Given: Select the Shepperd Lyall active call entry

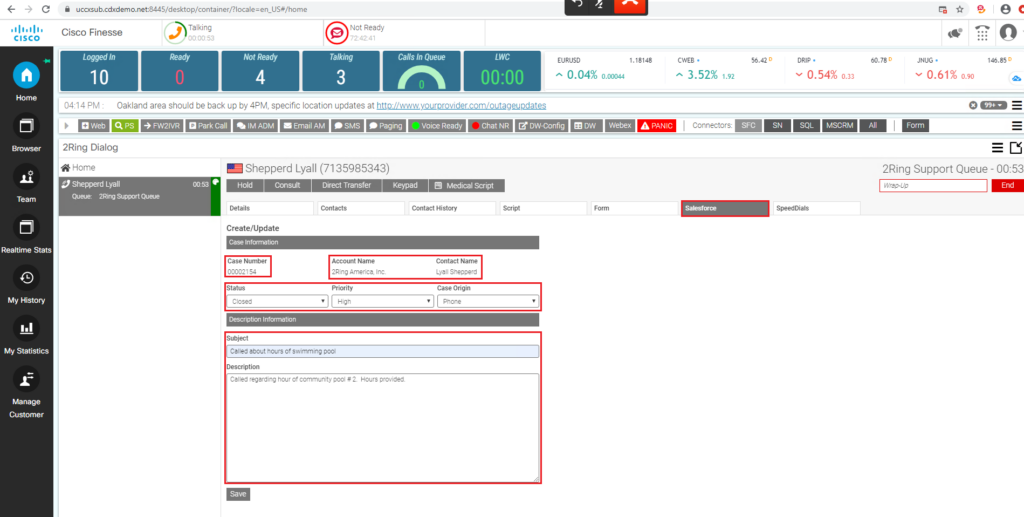Looking at the screenshot, I should pyautogui.click(x=138, y=196).
